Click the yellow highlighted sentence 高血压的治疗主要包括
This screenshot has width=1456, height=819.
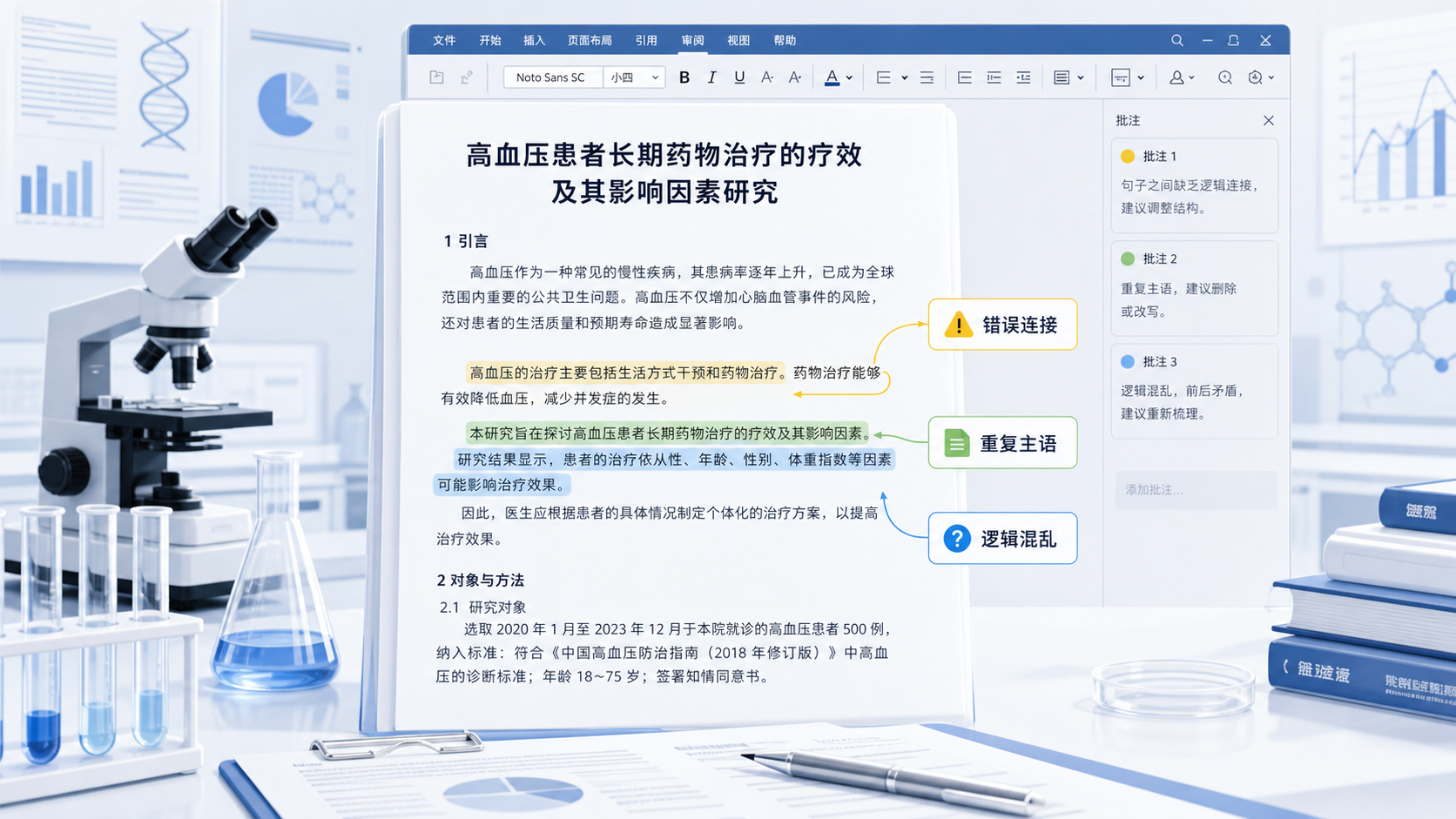pos(625,373)
